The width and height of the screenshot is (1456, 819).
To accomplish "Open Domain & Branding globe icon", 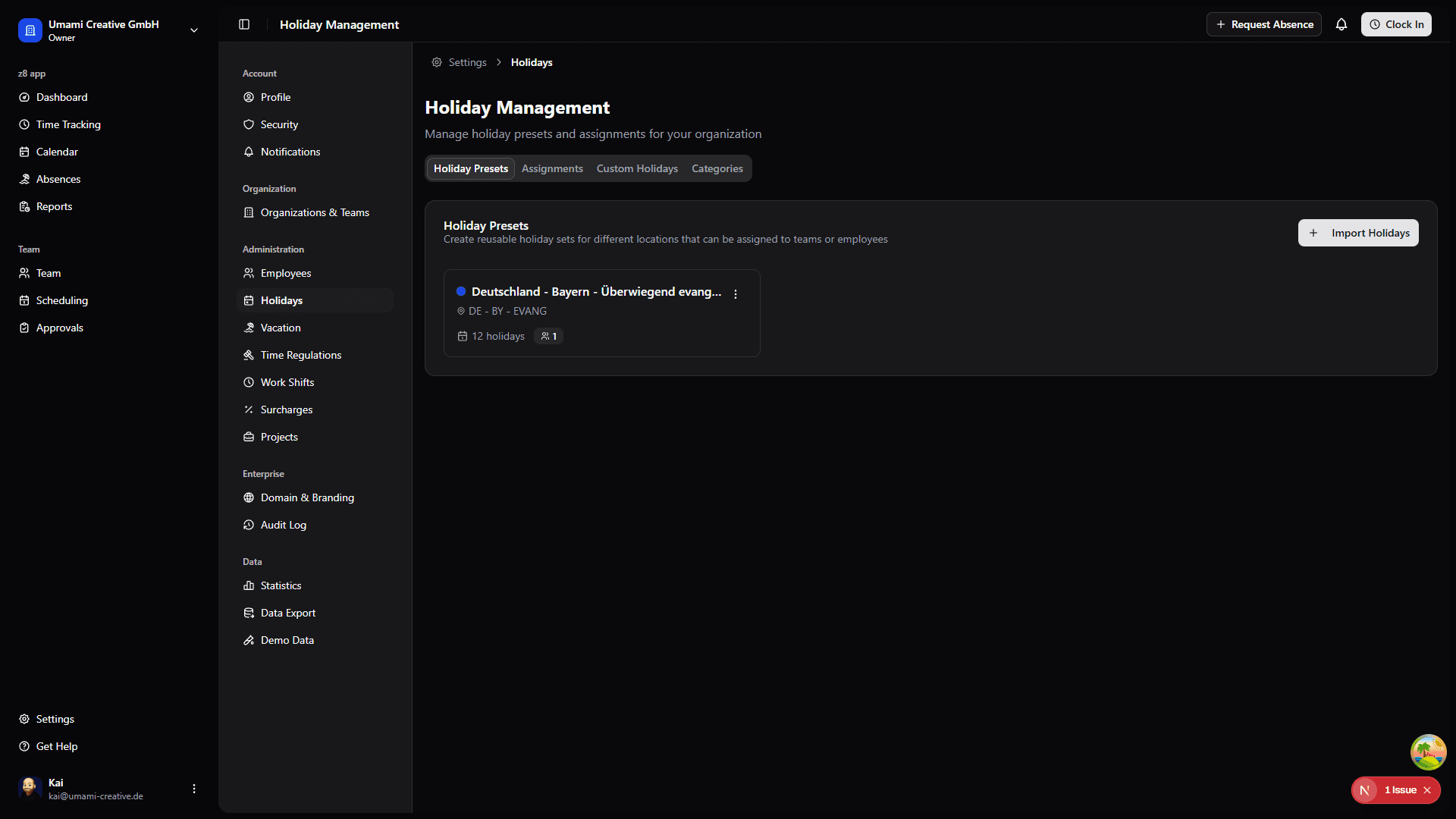I will (x=249, y=497).
